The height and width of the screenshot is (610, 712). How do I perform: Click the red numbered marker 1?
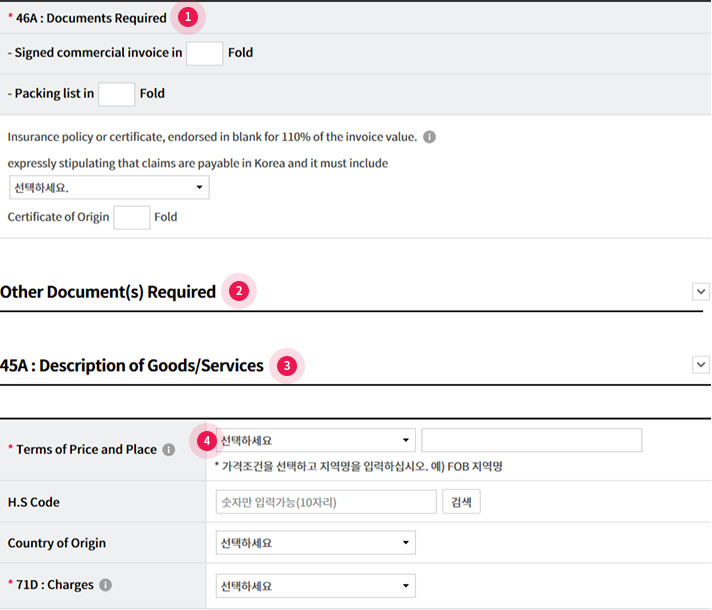187,17
